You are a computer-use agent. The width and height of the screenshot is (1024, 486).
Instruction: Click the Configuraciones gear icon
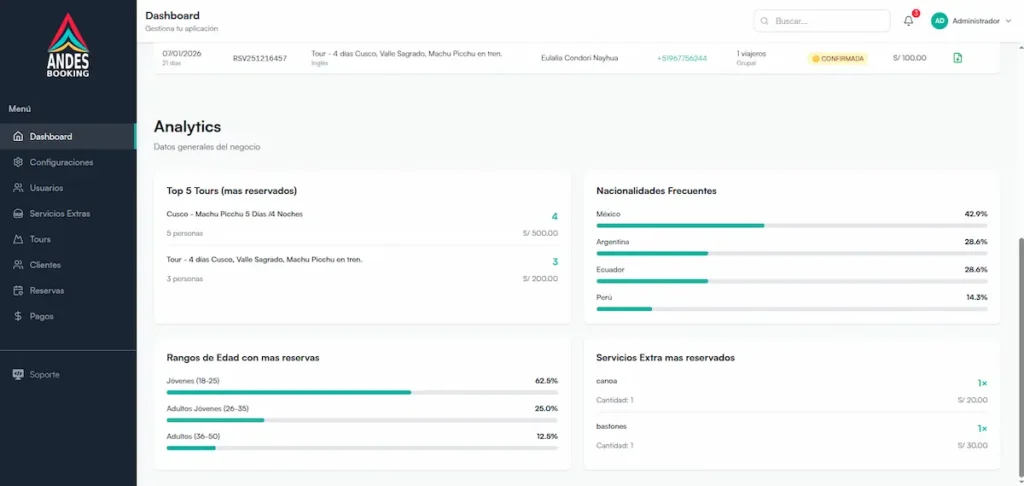[x=18, y=162]
